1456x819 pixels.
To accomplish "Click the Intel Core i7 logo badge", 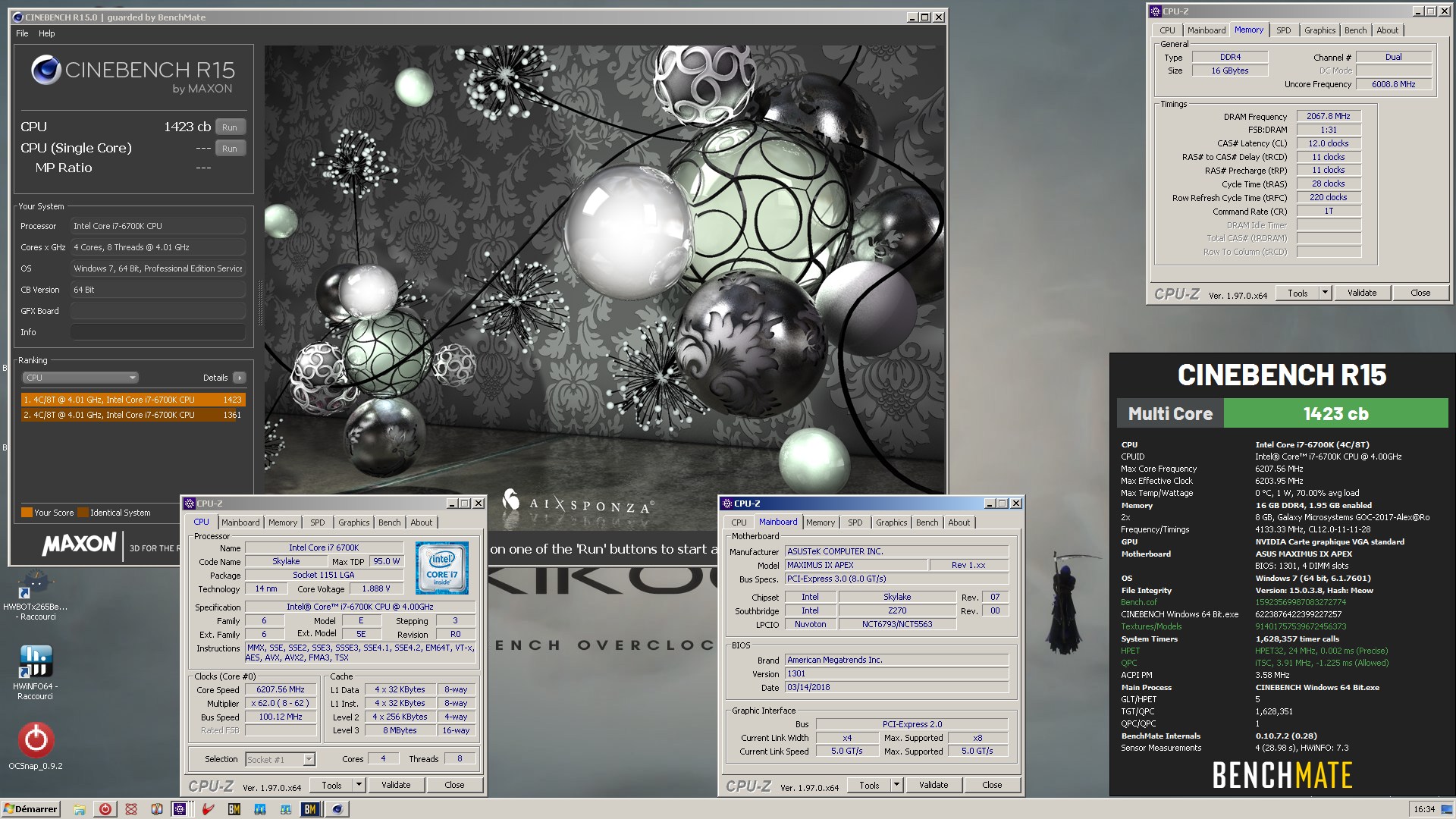I will tap(442, 567).
